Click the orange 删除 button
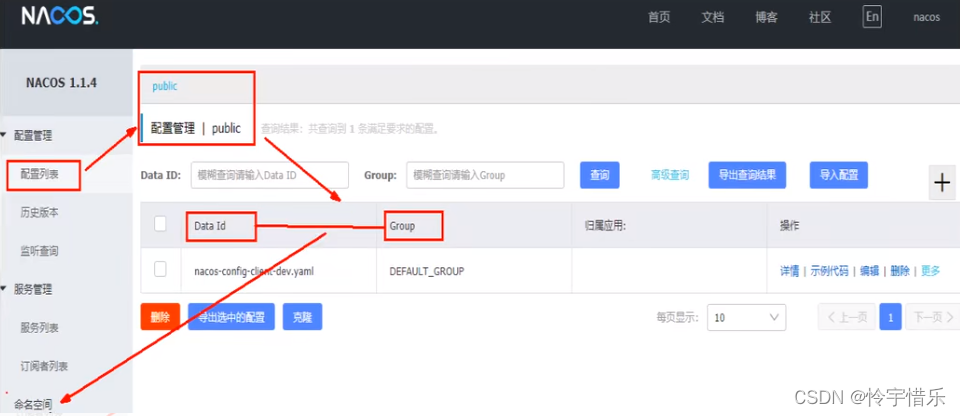The width and height of the screenshot is (961, 416). coord(160,317)
